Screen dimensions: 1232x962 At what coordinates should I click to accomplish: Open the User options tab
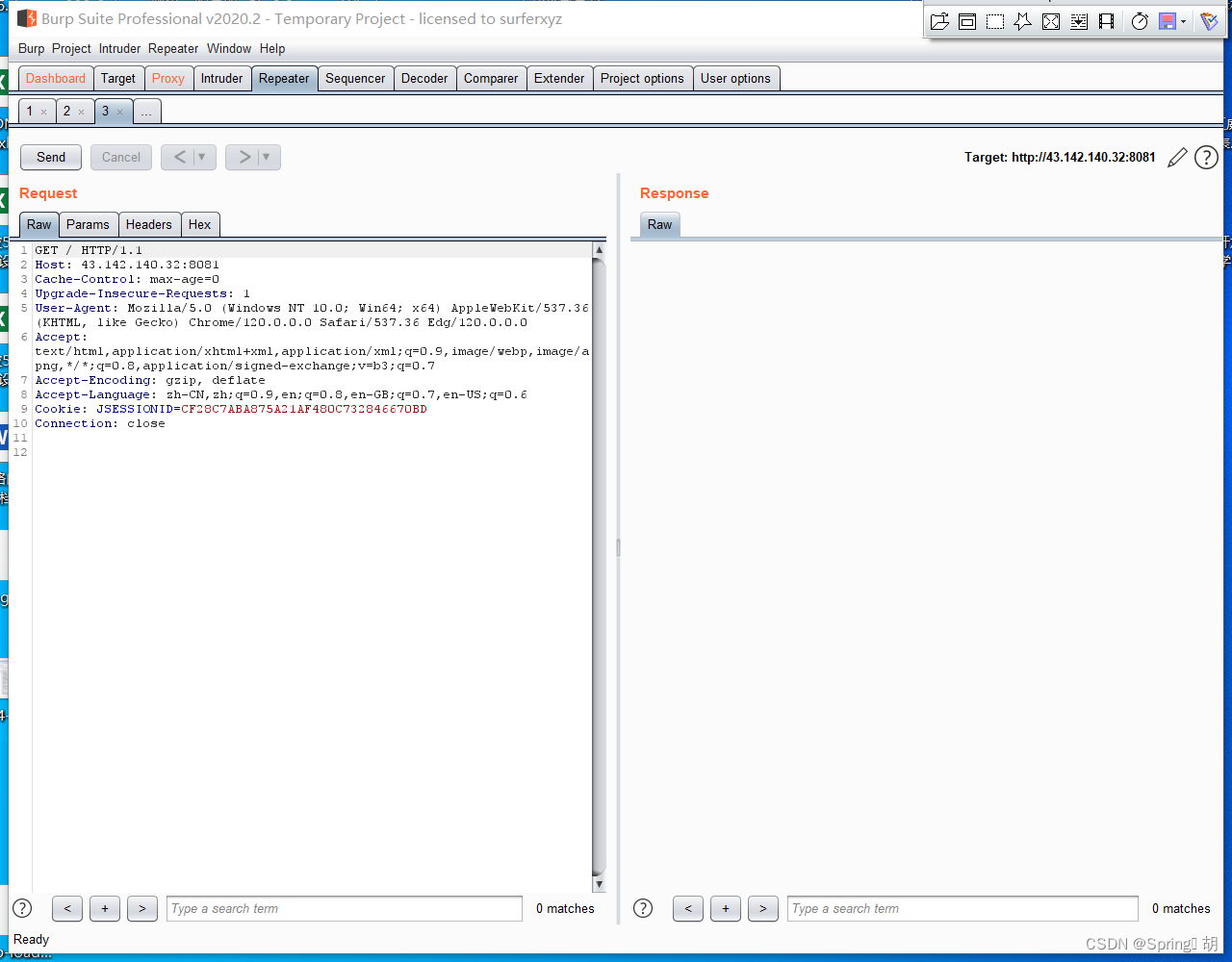pyautogui.click(x=735, y=79)
